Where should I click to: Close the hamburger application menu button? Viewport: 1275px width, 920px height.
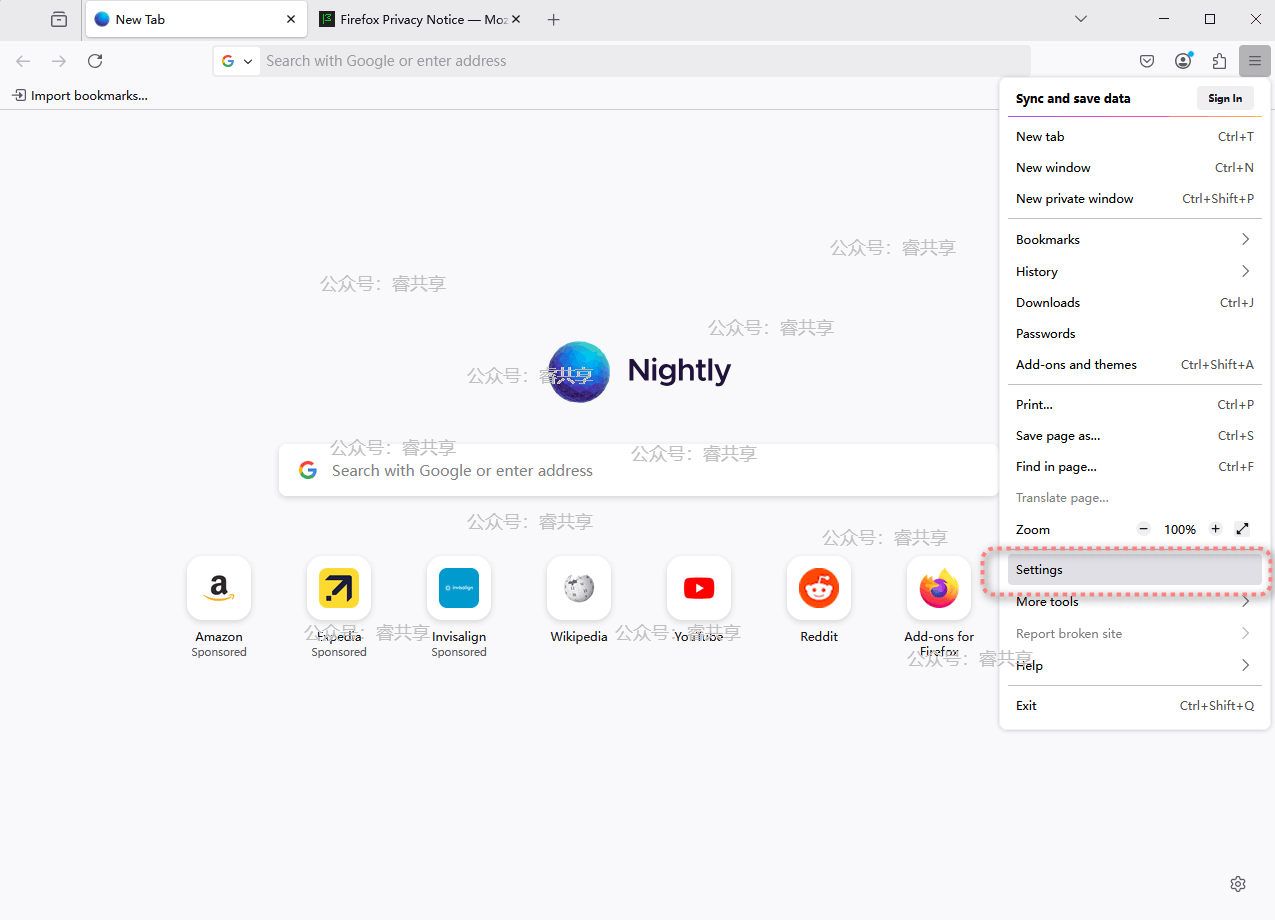tap(1255, 61)
